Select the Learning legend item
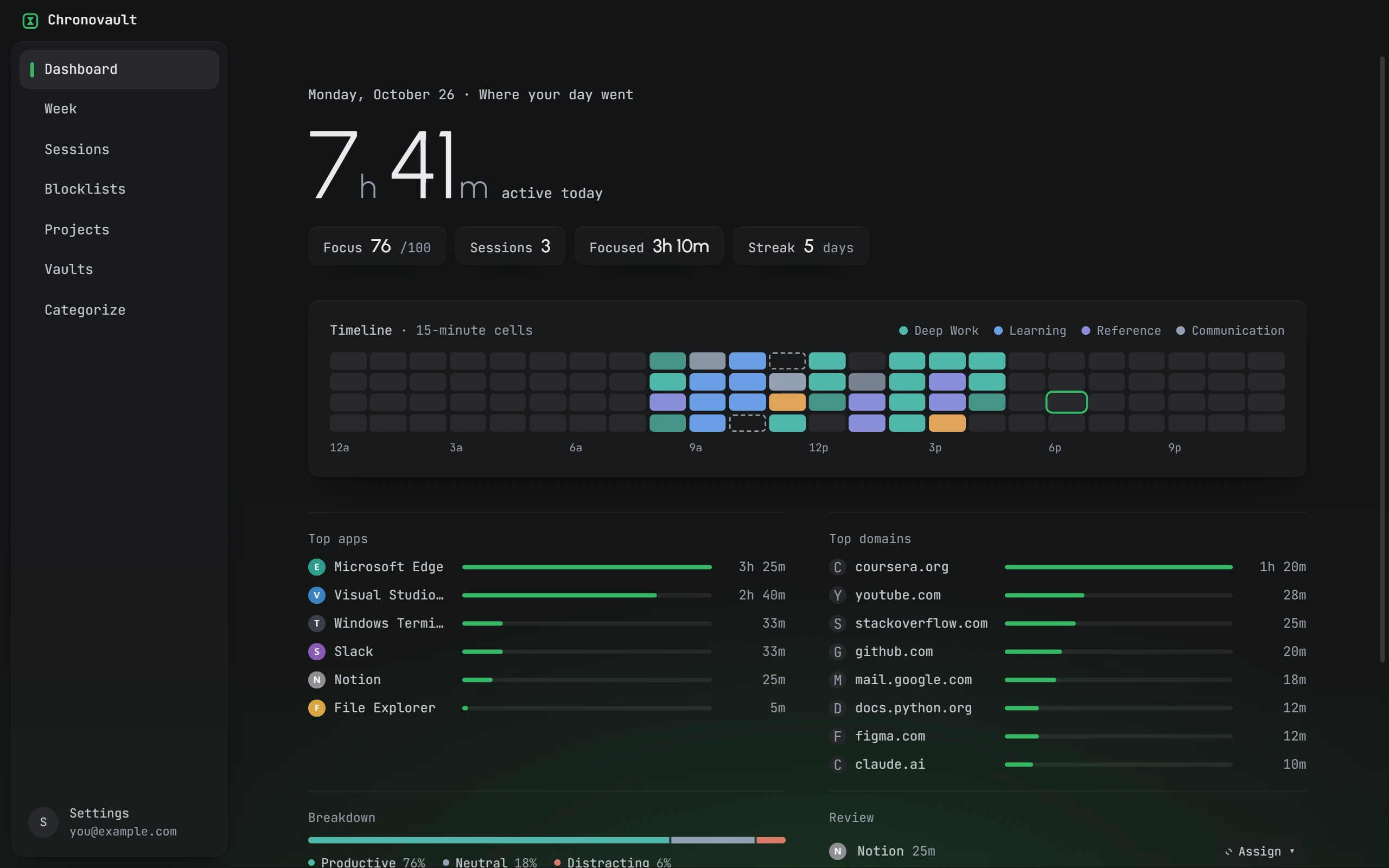This screenshot has height=868, width=1389. [1030, 331]
